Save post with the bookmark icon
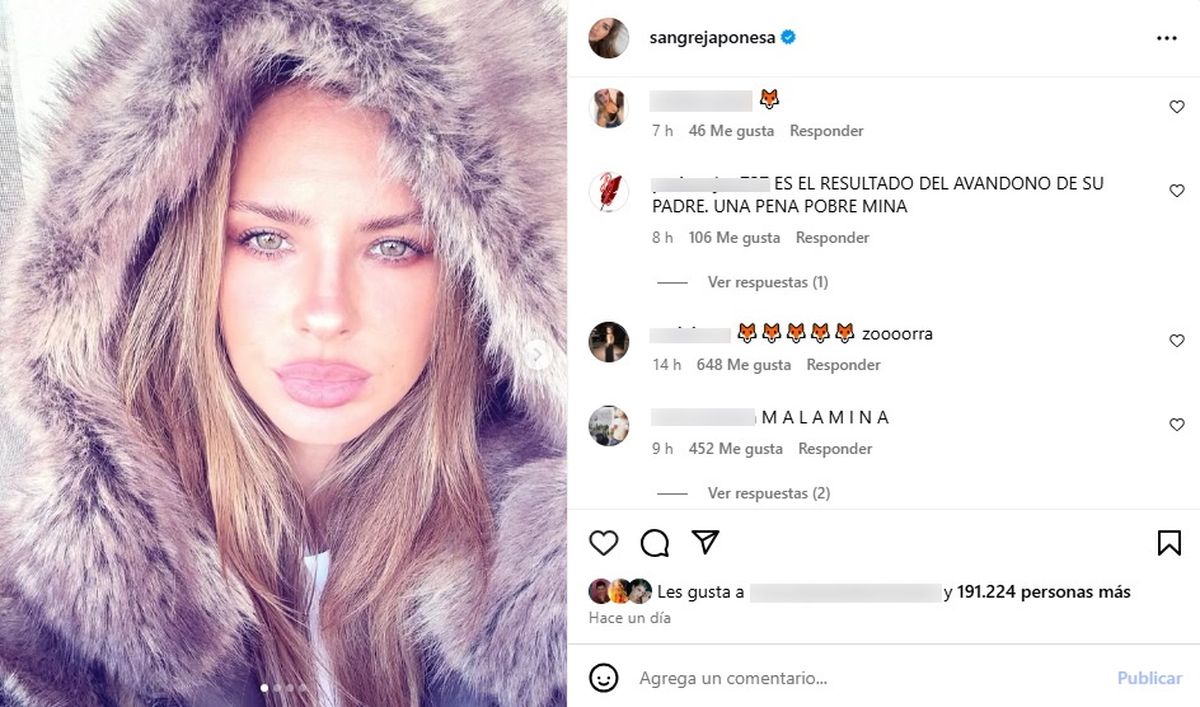This screenshot has width=1200, height=707. click(1169, 543)
